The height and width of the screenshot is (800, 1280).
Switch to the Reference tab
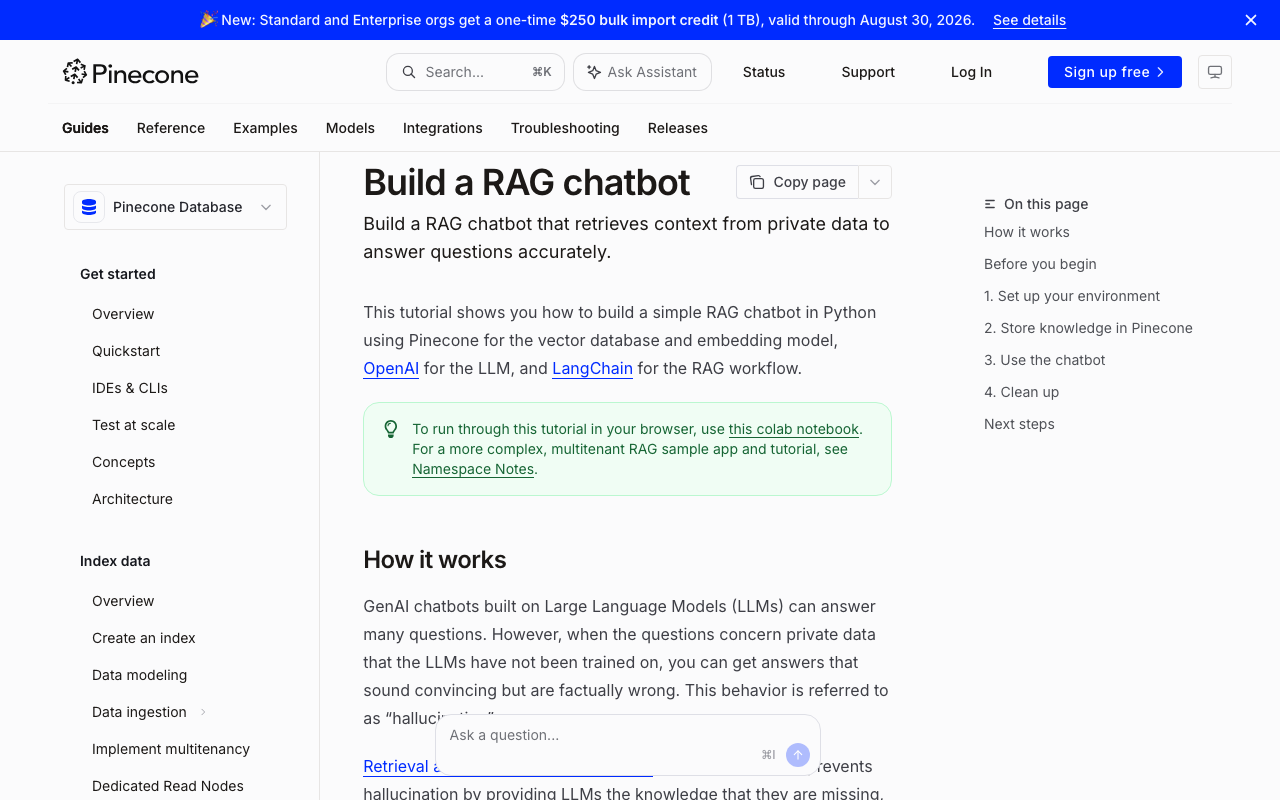tap(171, 128)
